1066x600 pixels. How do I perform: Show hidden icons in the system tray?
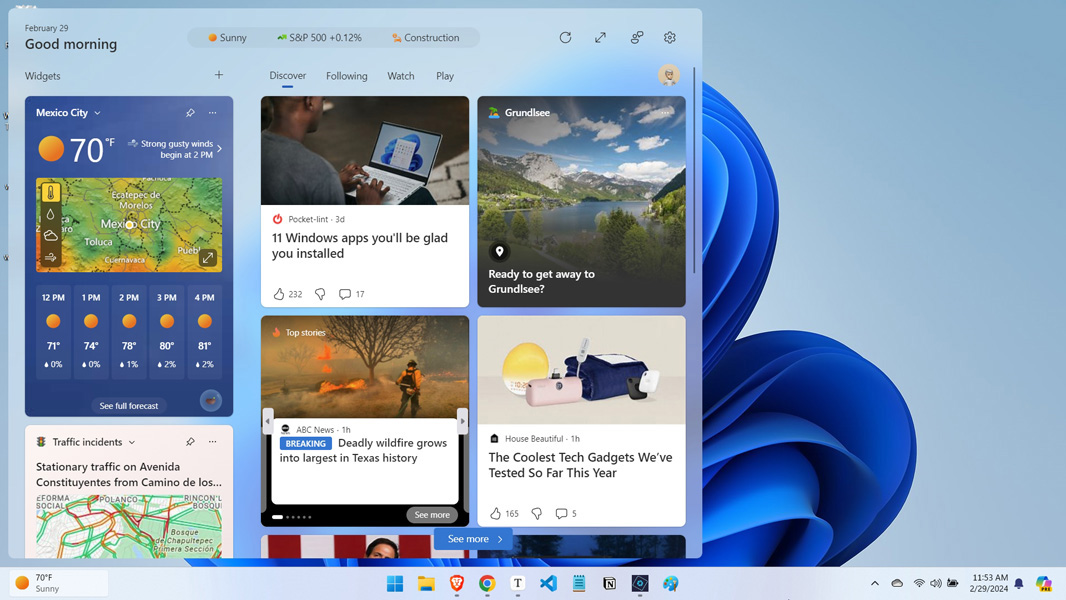(x=875, y=583)
